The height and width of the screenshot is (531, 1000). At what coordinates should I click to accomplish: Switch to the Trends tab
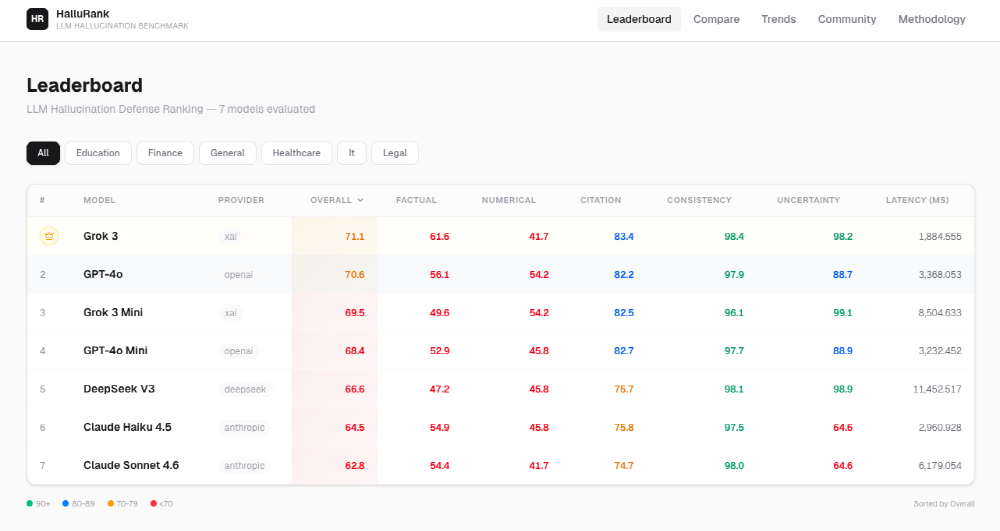click(778, 19)
